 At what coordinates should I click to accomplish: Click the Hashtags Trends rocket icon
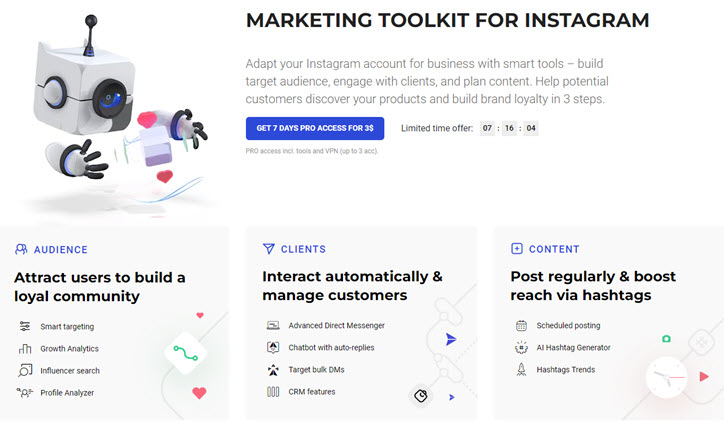pos(521,370)
